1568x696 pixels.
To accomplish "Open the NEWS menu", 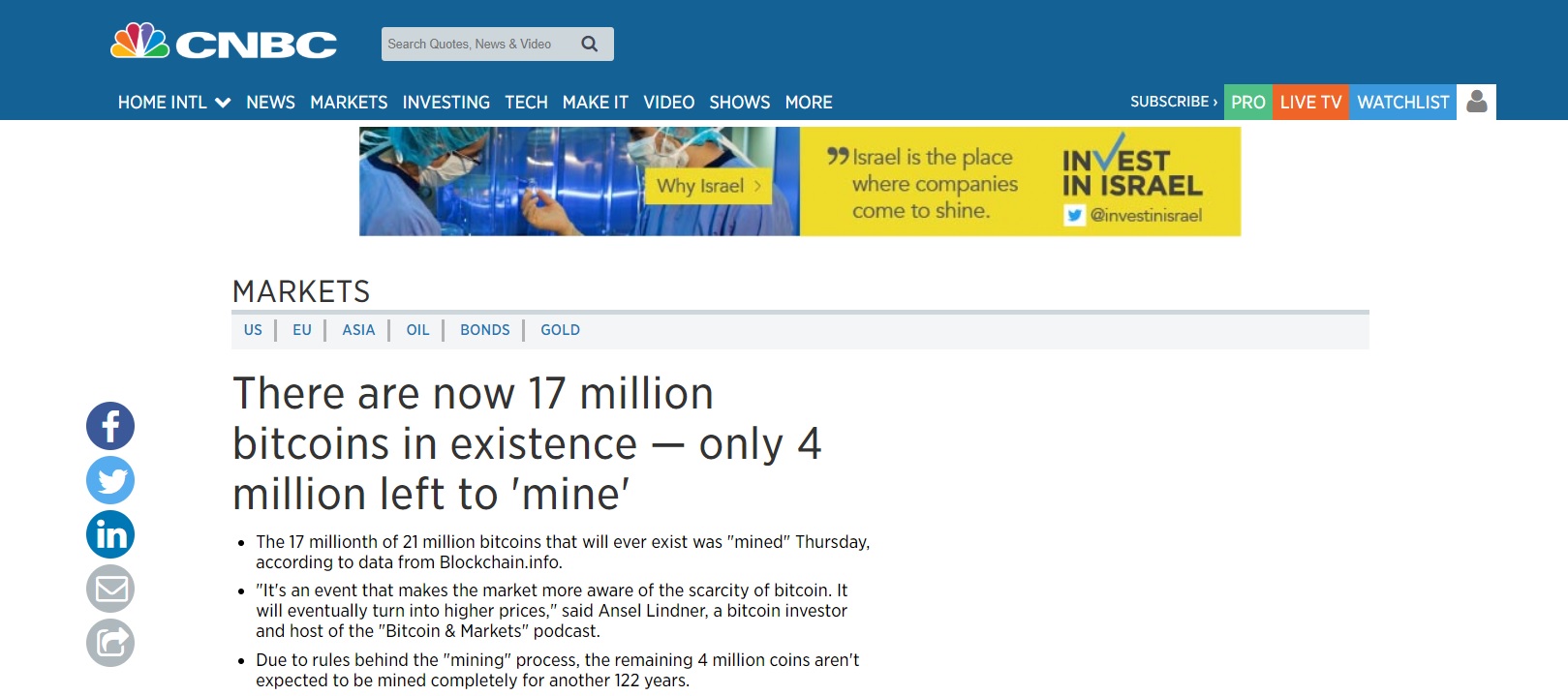I will click(270, 102).
